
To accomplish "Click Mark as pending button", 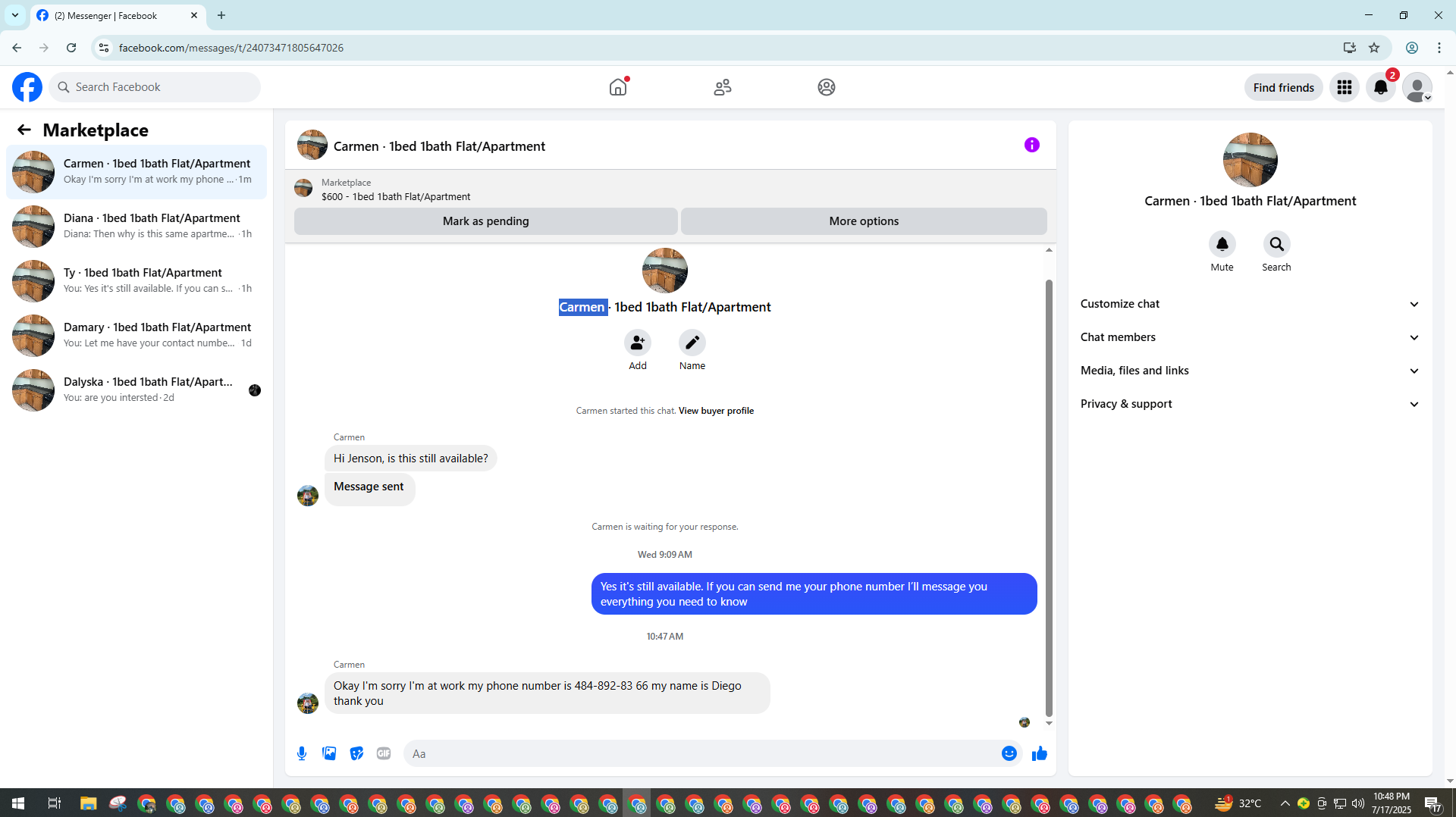I will click(485, 221).
